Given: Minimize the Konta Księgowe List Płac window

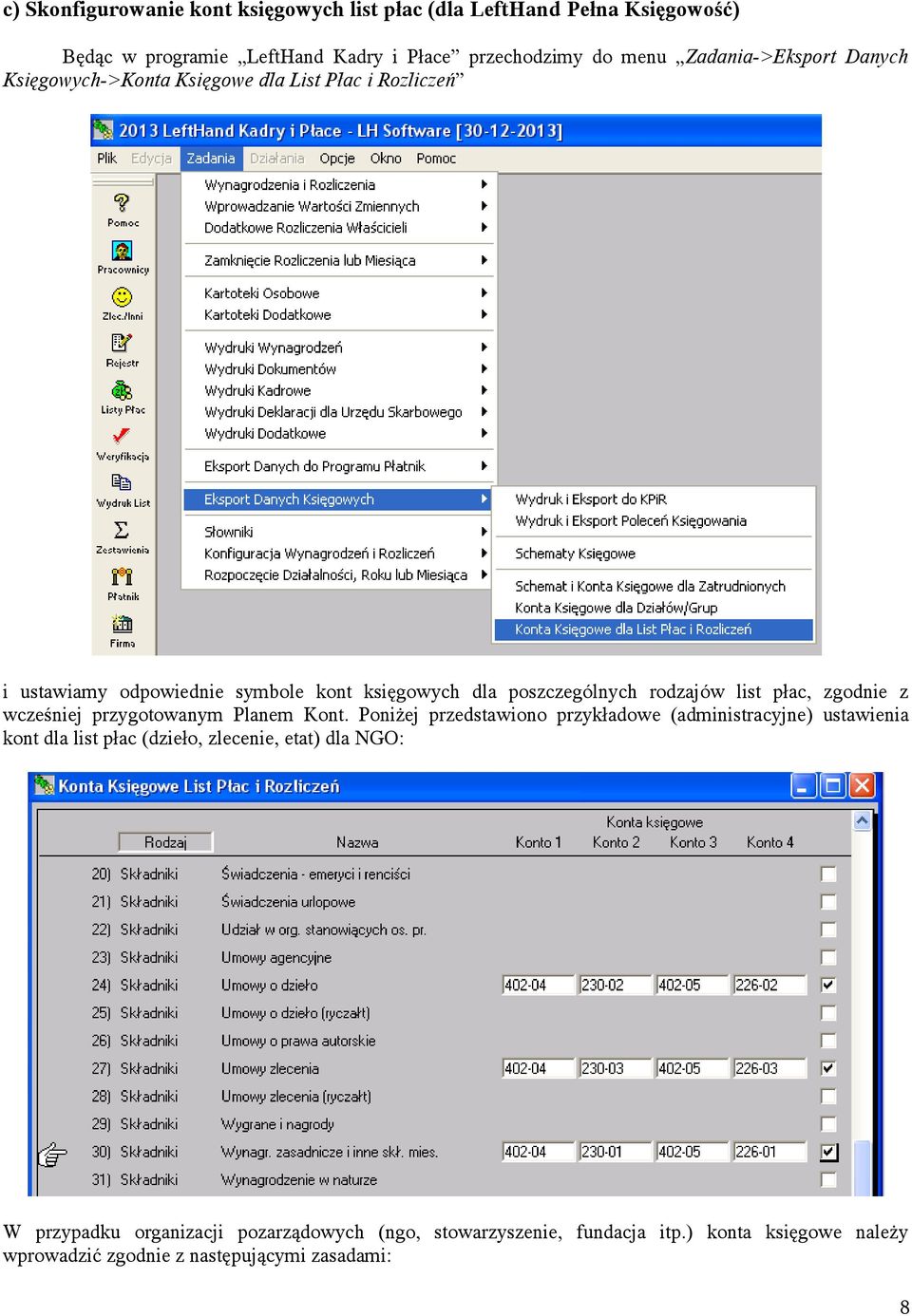Looking at the screenshot, I should pyautogui.click(x=805, y=785).
